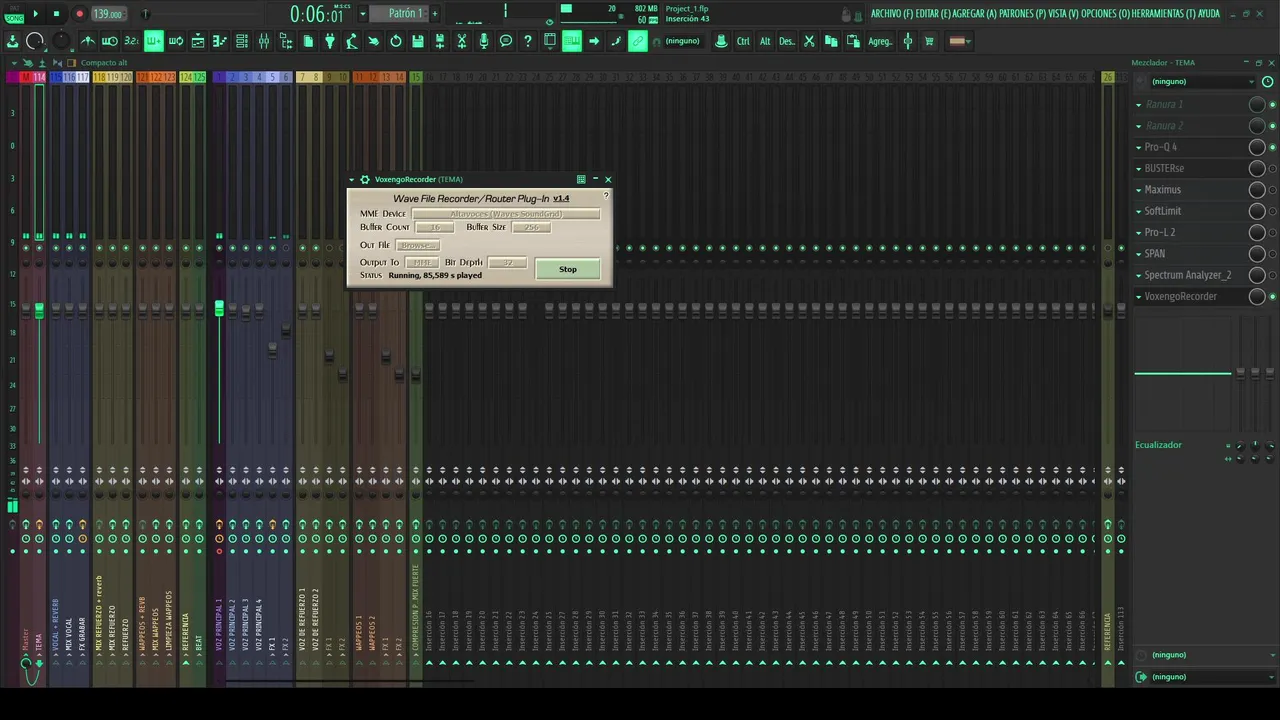Open the PATRONES menu

1022,14
